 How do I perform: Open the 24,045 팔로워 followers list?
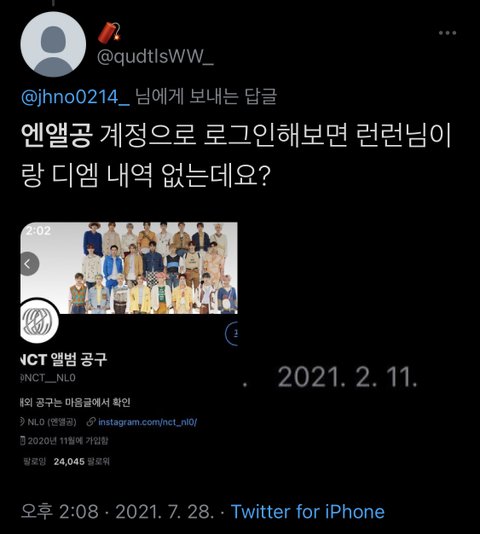[82, 462]
